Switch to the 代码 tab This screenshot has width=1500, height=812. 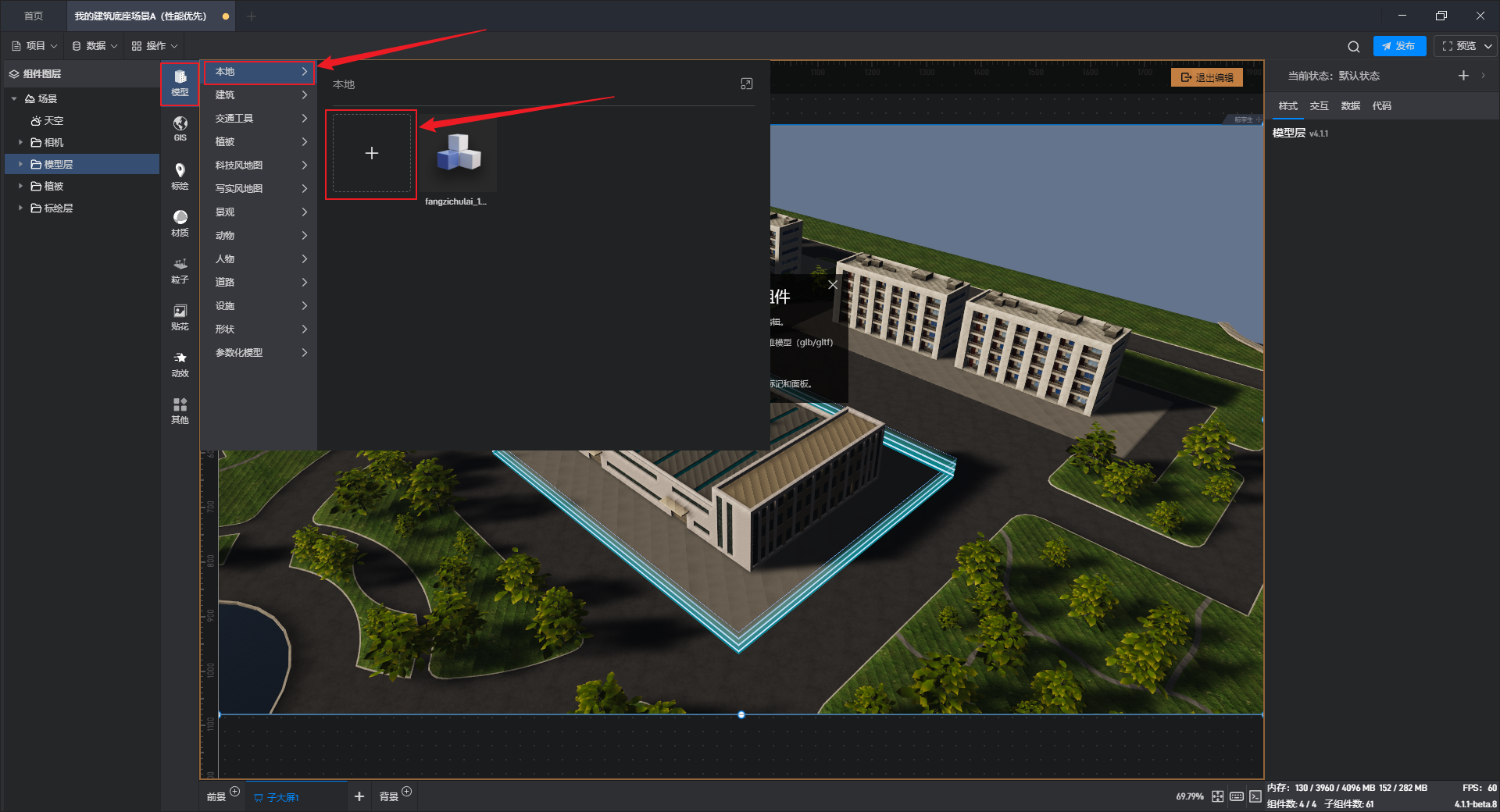(x=1381, y=106)
